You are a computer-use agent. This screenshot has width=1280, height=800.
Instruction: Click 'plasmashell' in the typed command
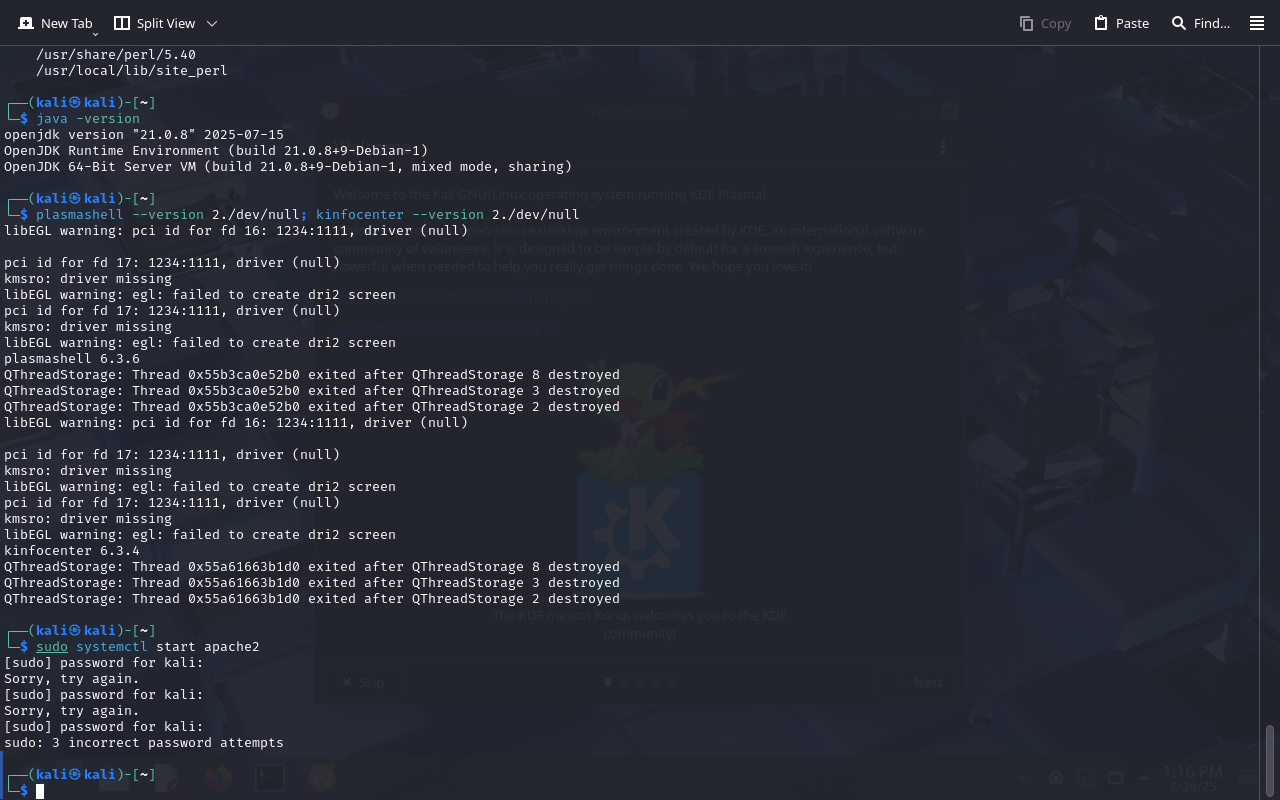pos(80,215)
